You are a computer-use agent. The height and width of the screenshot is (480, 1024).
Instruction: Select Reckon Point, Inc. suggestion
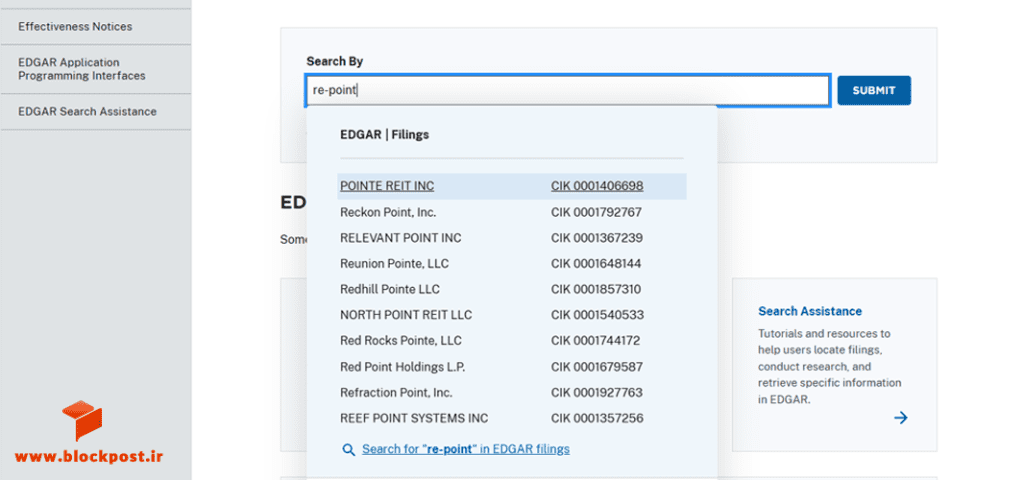pyautogui.click(x=388, y=212)
